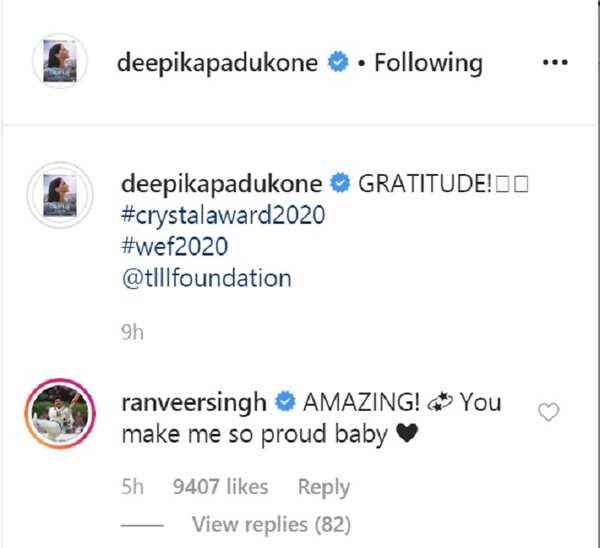Reply to ranveersingh's comment
This screenshot has height=548, width=600.
point(323,487)
